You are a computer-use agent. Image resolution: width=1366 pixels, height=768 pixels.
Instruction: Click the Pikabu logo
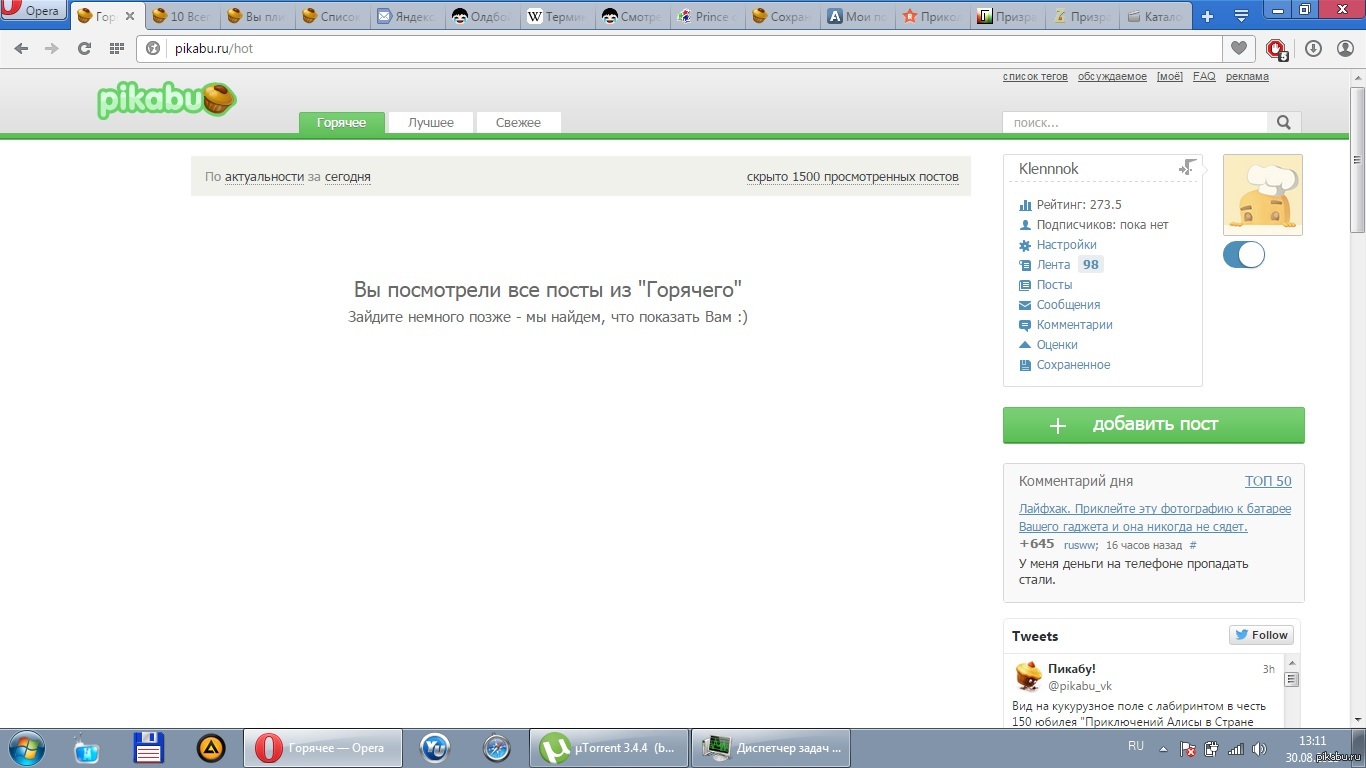167,100
